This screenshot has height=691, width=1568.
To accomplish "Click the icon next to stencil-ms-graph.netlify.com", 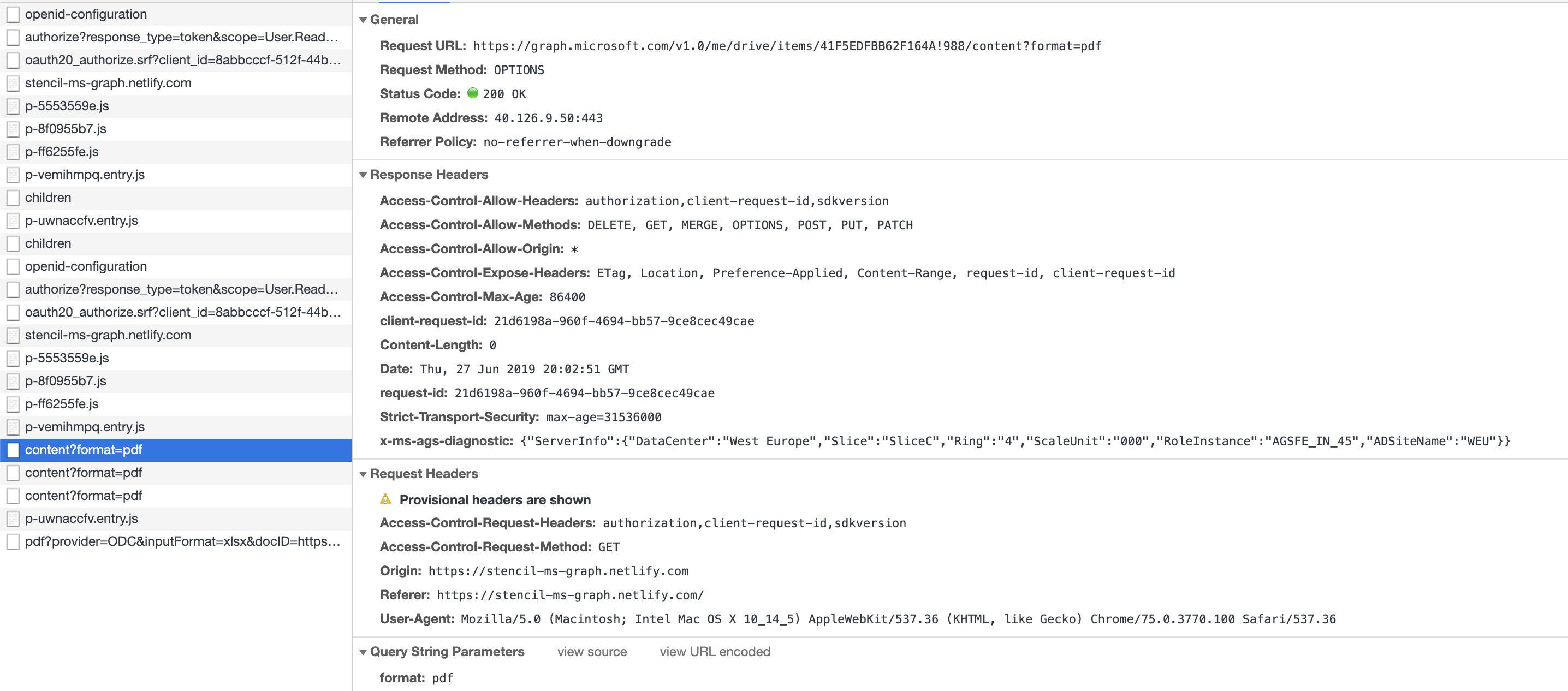I will click(13, 83).
